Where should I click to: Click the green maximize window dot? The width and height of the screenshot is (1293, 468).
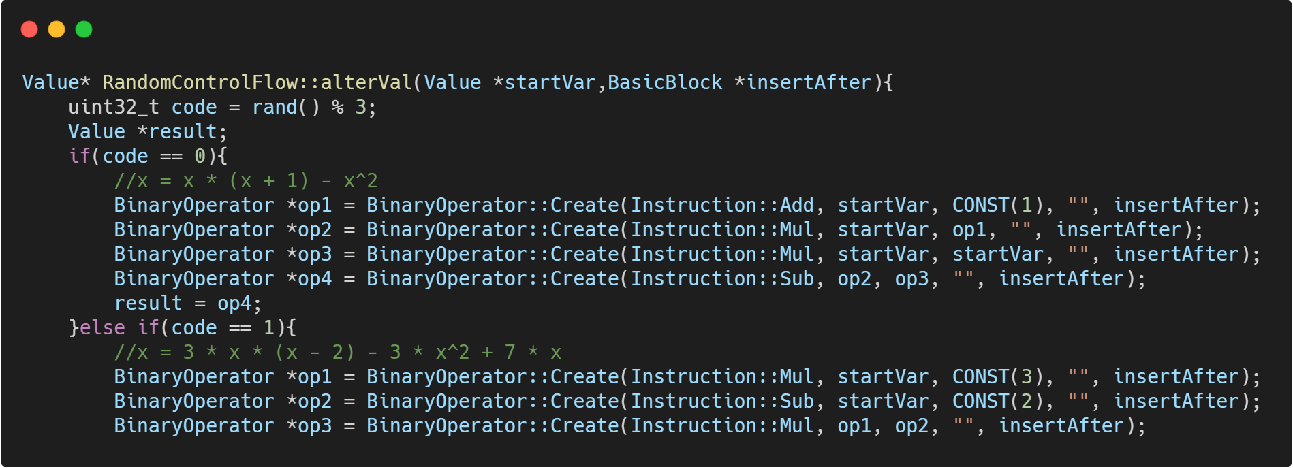(x=84, y=29)
